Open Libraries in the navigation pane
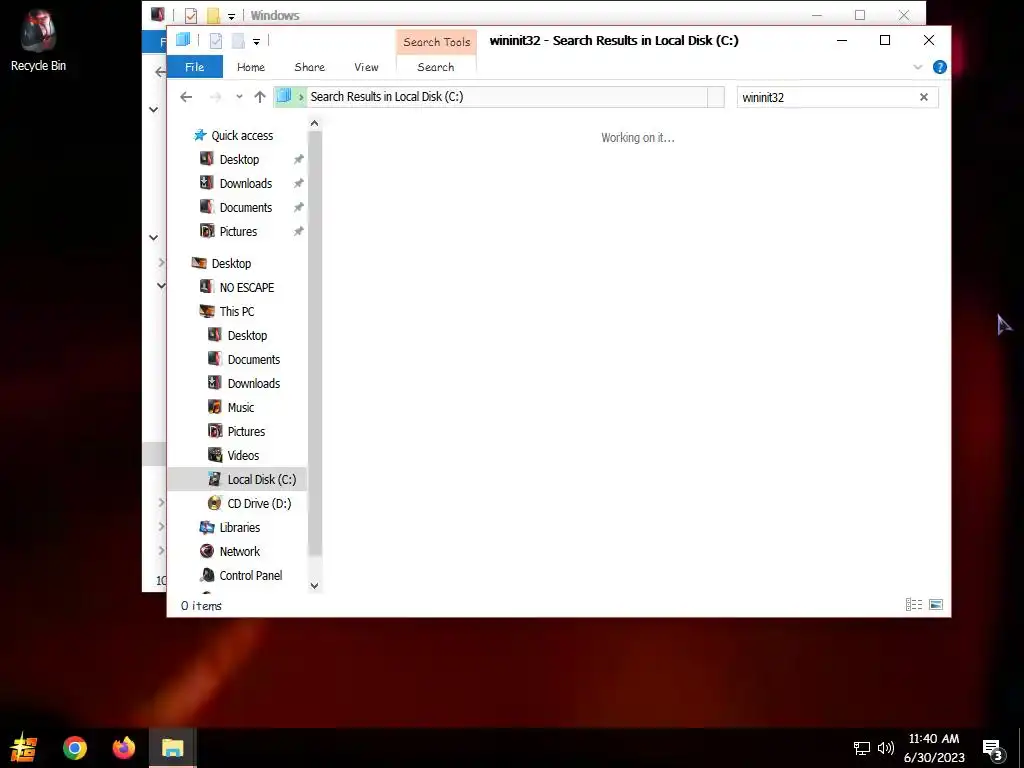Viewport: 1024px width, 768px height. (x=239, y=528)
